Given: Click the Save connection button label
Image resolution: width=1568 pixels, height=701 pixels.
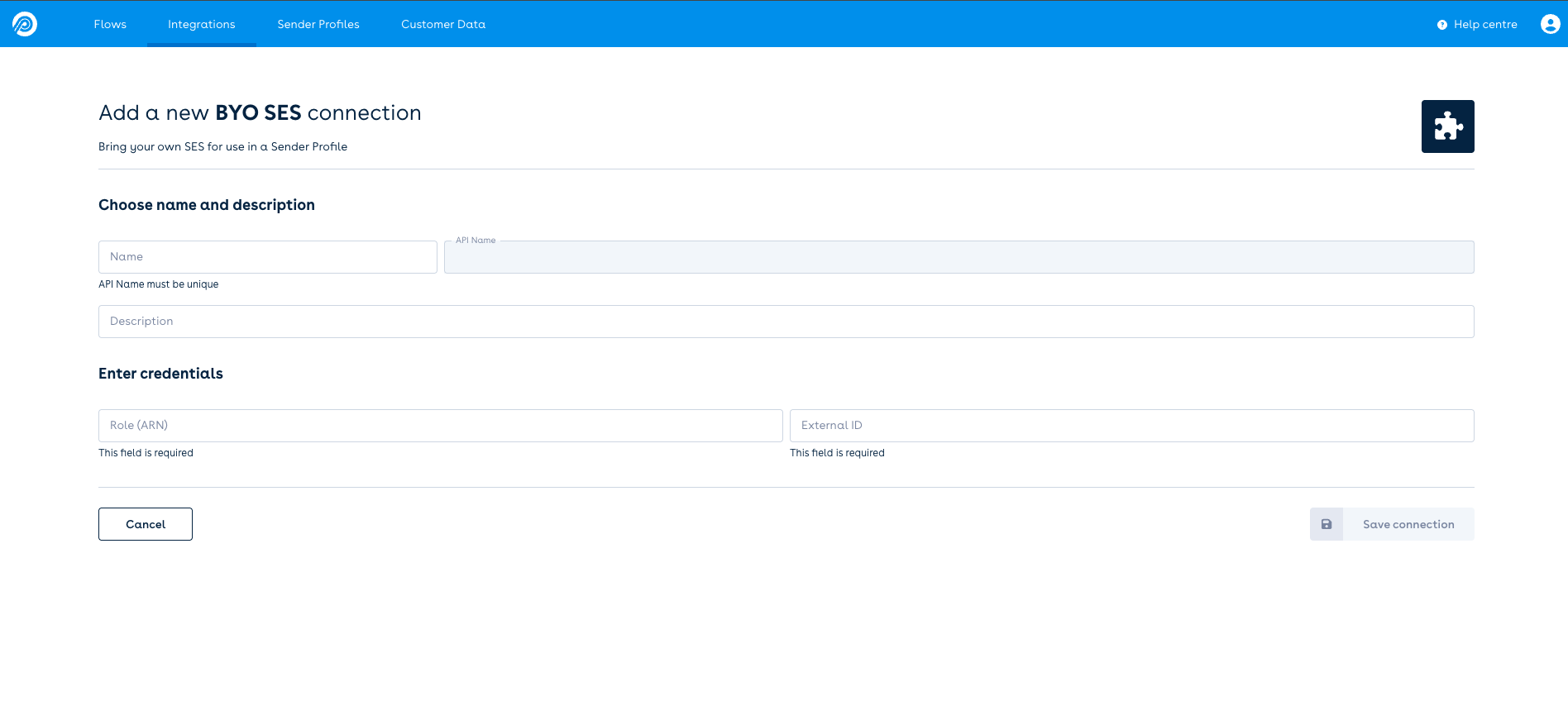Looking at the screenshot, I should 1408,524.
